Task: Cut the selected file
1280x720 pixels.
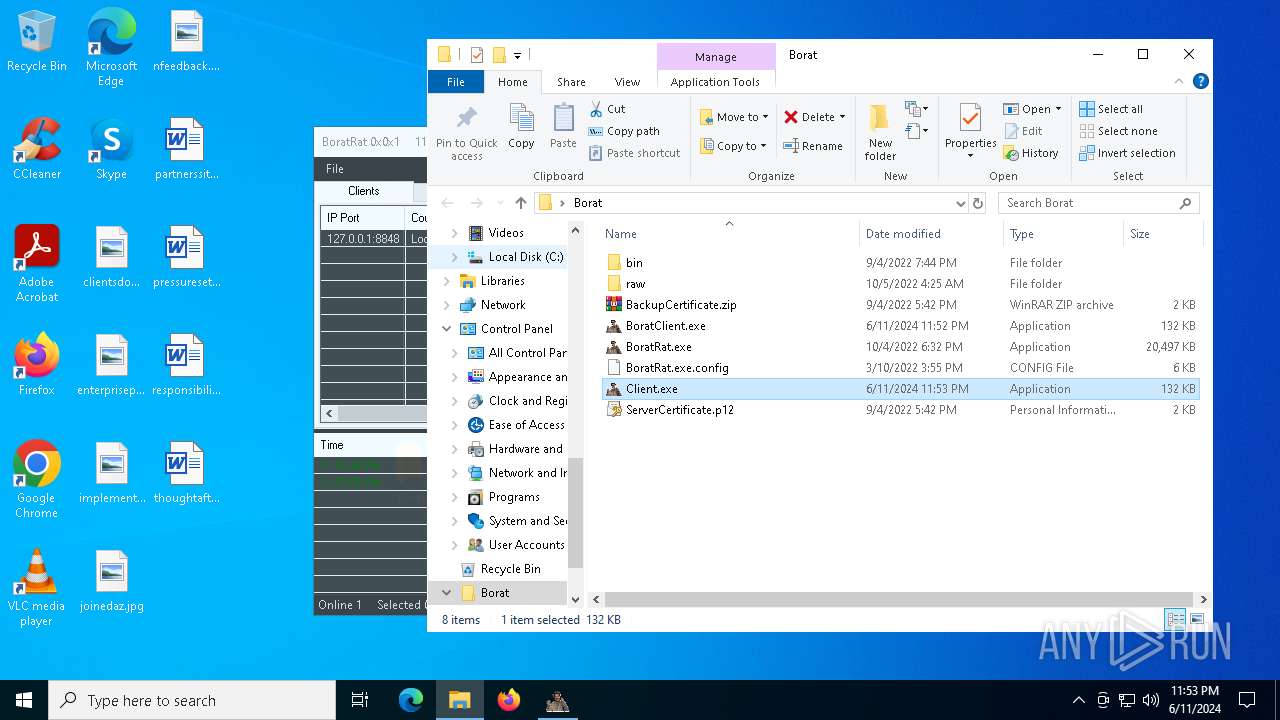Action: point(607,109)
